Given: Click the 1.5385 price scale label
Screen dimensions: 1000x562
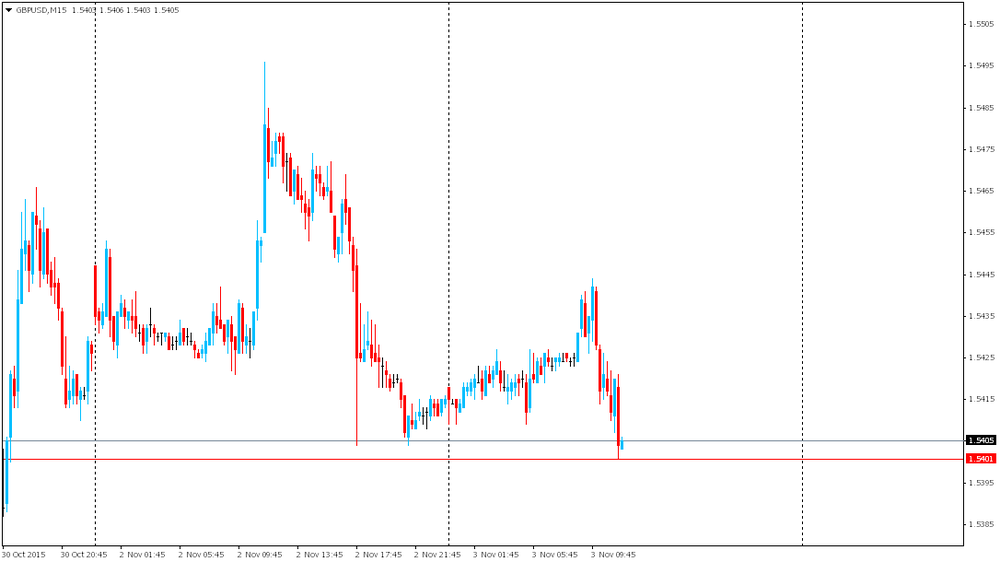Looking at the screenshot, I should [x=980, y=524].
